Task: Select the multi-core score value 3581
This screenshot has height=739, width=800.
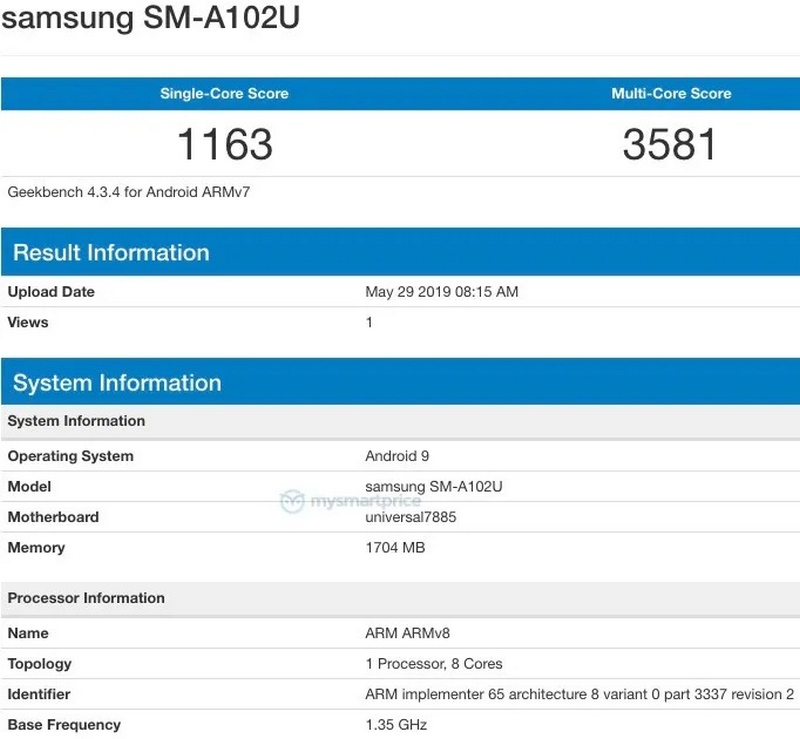Action: coord(670,145)
